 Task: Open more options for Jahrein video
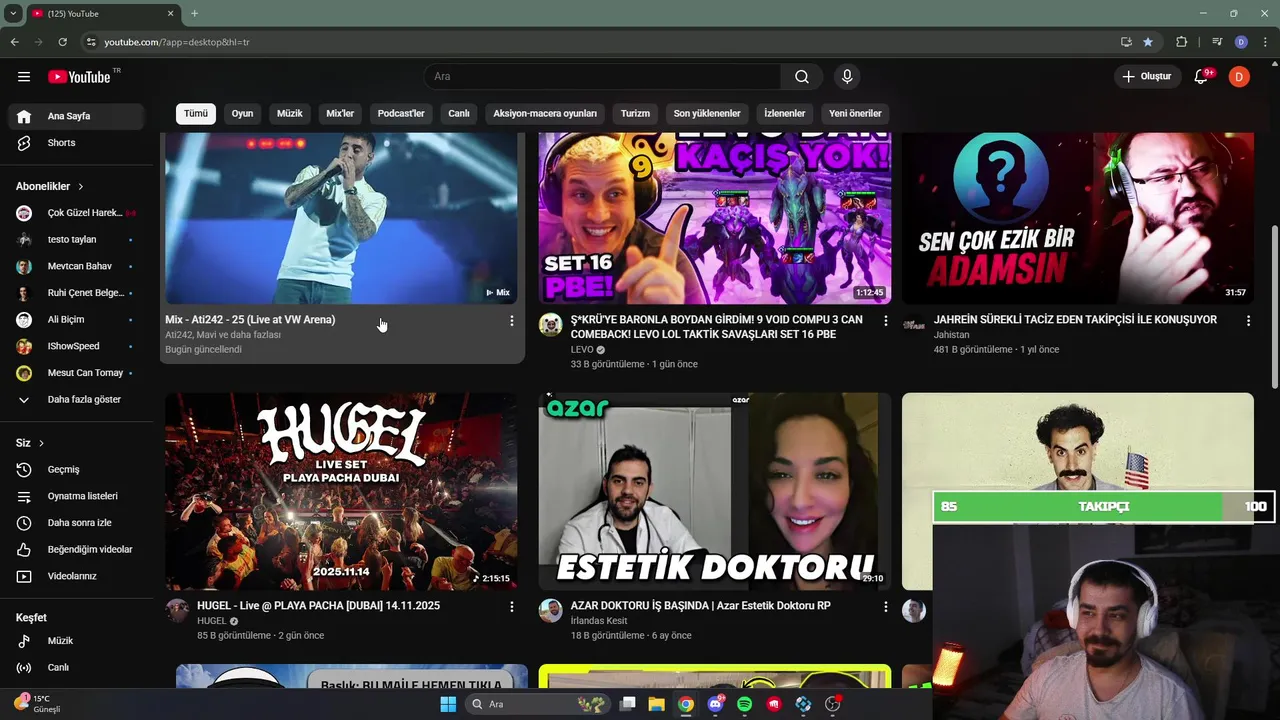pos(1248,321)
